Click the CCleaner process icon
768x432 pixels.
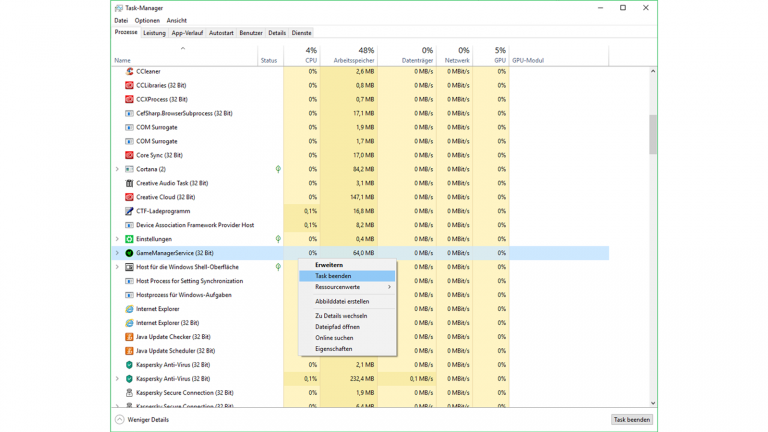pos(129,71)
